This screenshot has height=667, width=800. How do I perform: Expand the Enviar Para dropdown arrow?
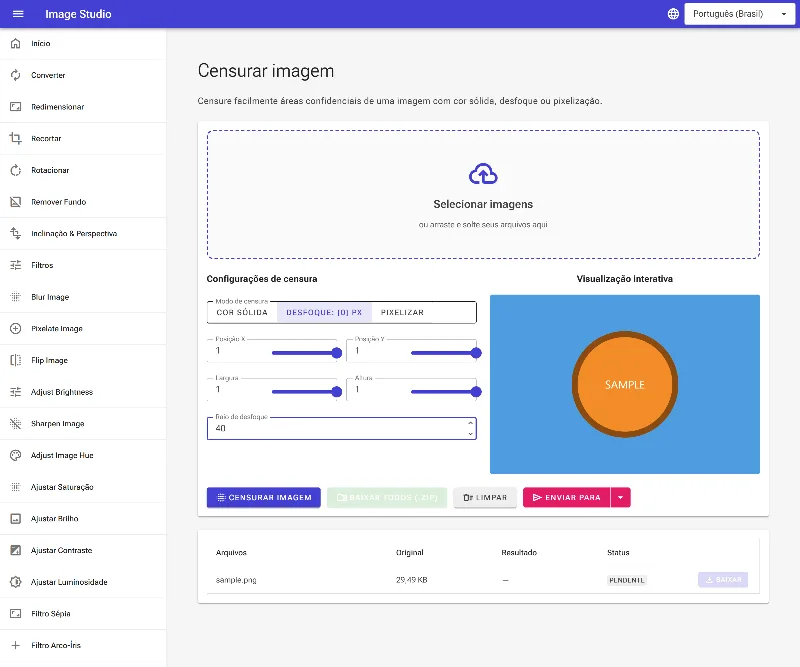tap(620, 497)
